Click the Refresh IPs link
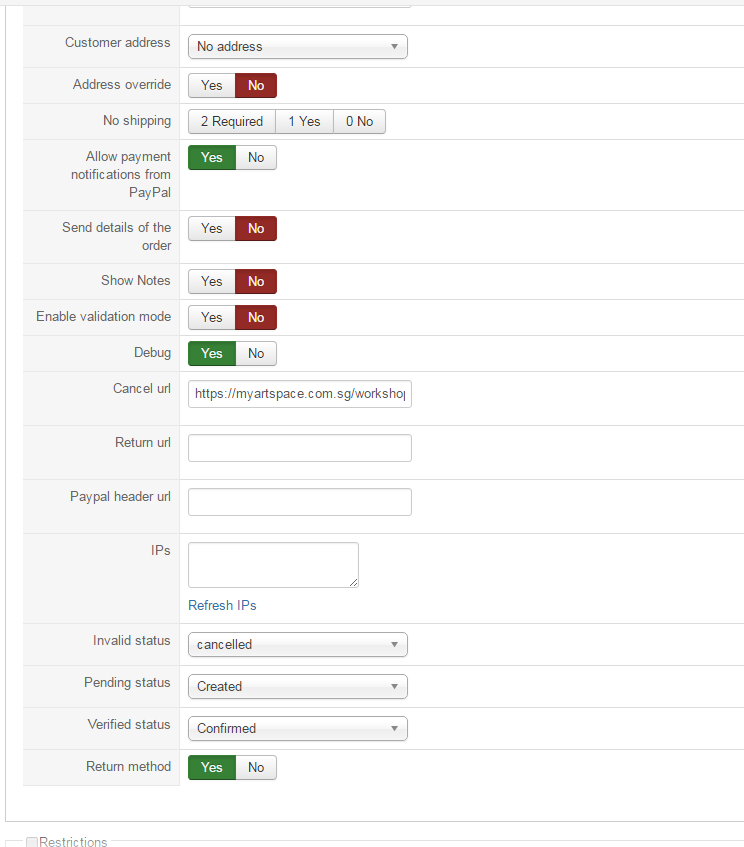Viewport: 744px width, 847px height. [222, 606]
